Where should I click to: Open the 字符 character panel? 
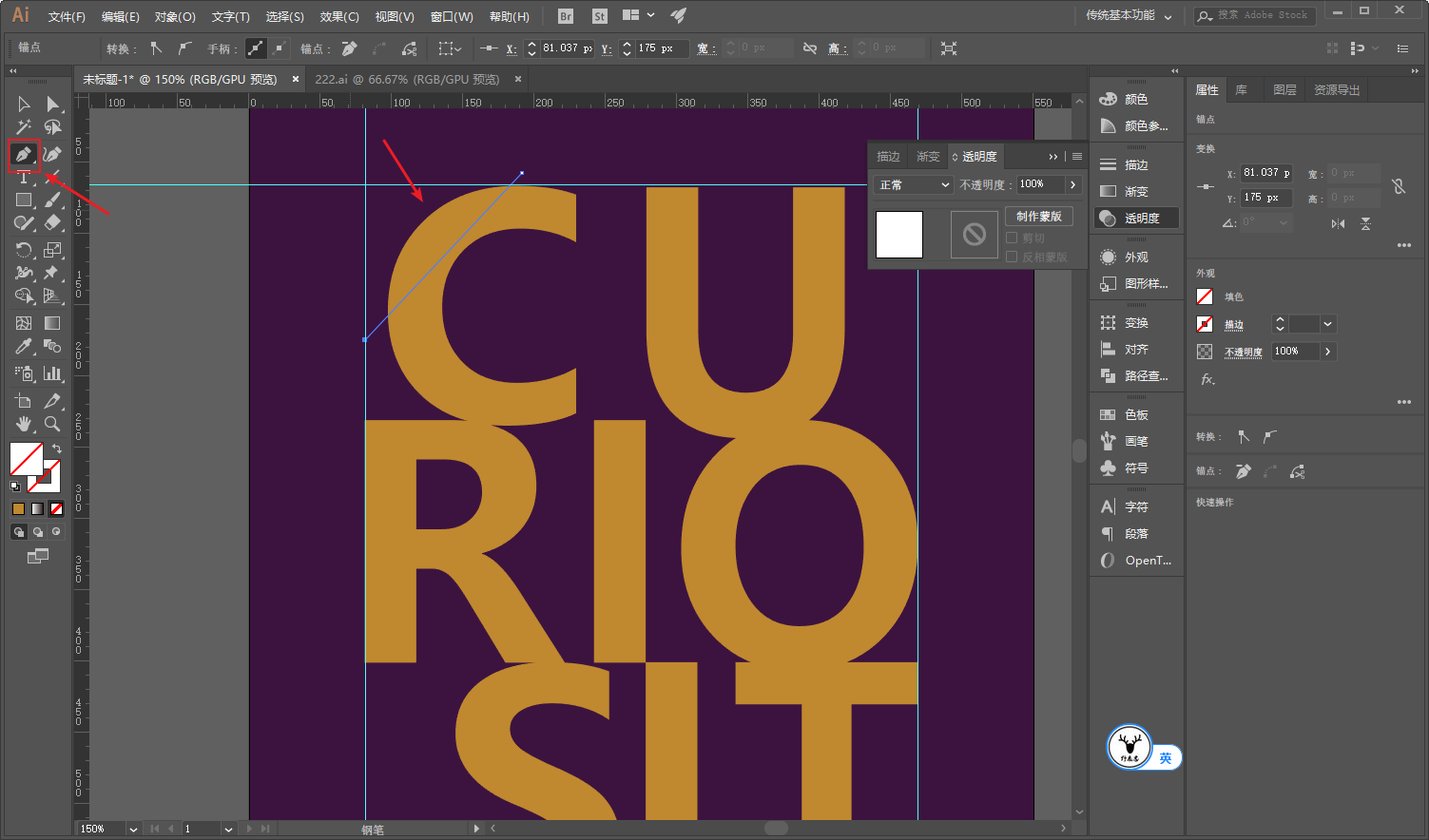point(1136,506)
